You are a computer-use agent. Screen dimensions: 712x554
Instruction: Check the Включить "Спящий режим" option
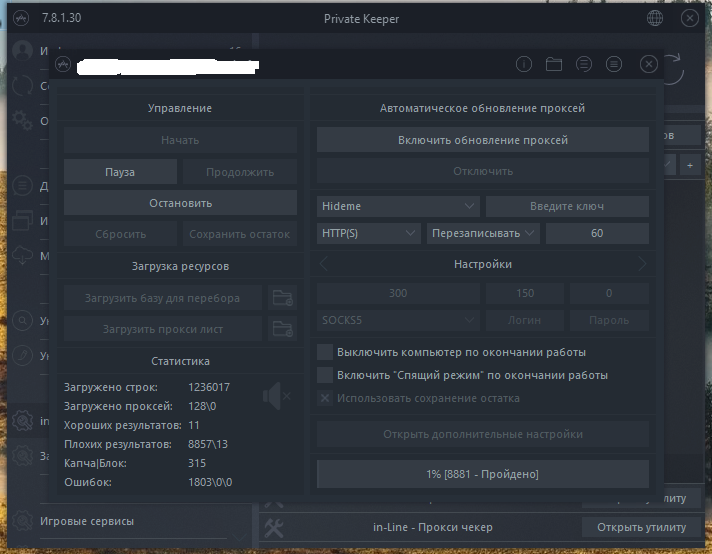tap(325, 375)
